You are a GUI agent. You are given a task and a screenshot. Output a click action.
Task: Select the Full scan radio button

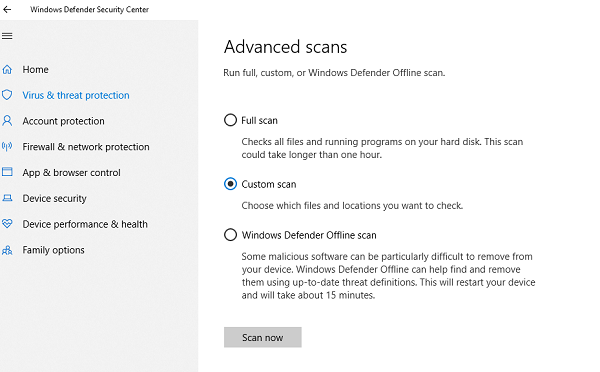(230, 120)
